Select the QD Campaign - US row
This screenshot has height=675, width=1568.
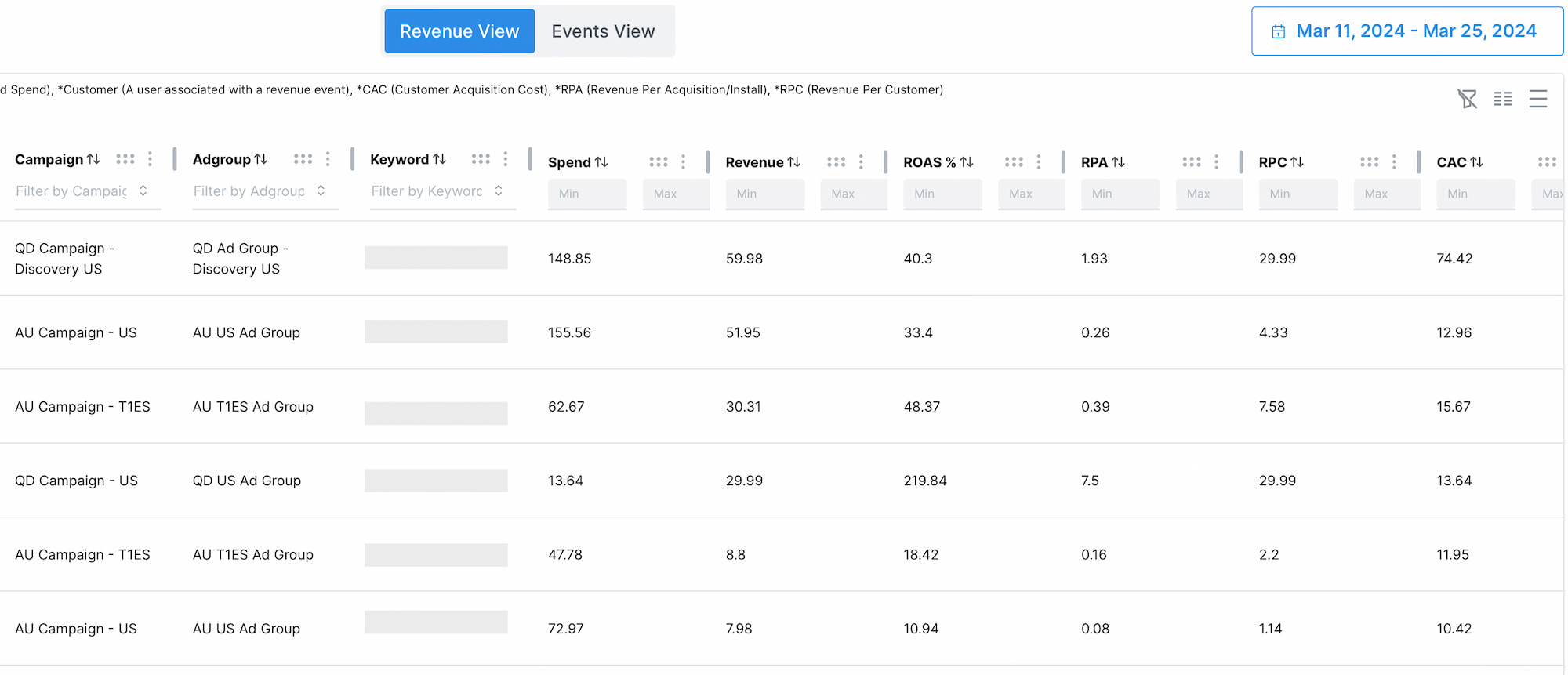76,481
